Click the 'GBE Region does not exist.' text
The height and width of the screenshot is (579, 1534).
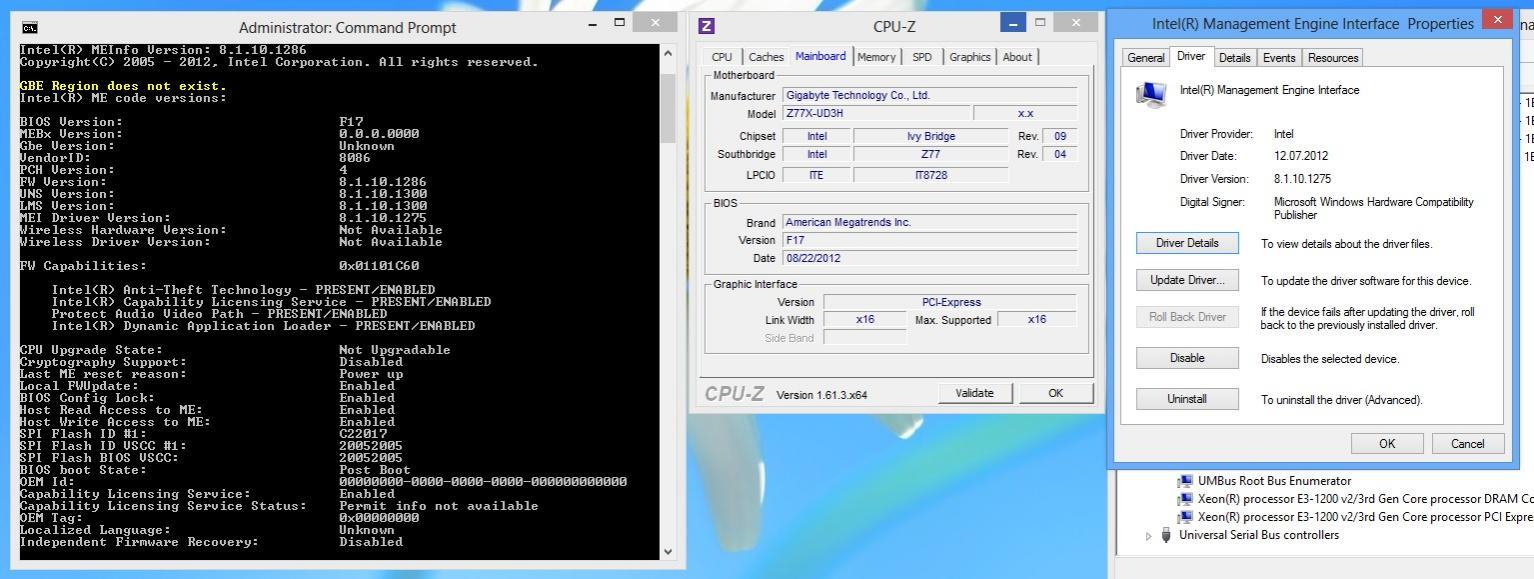[123, 86]
